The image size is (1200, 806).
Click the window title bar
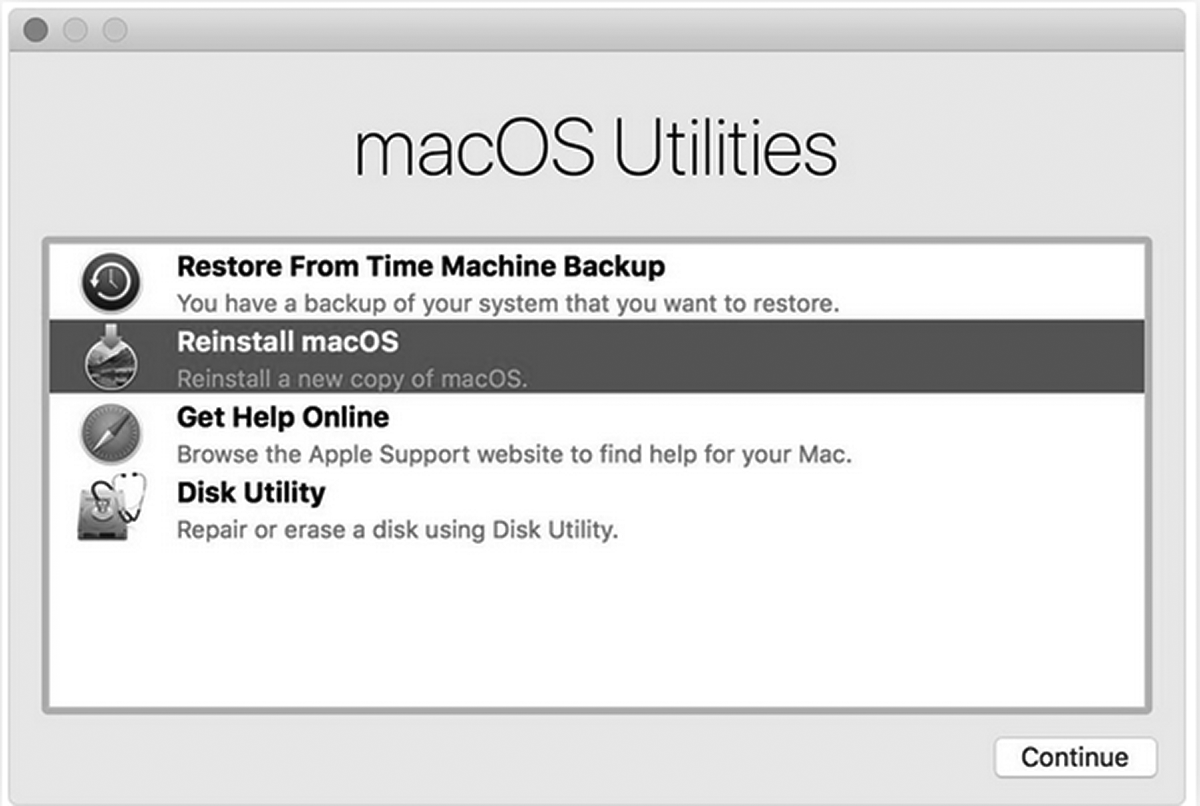pyautogui.click(x=600, y=30)
